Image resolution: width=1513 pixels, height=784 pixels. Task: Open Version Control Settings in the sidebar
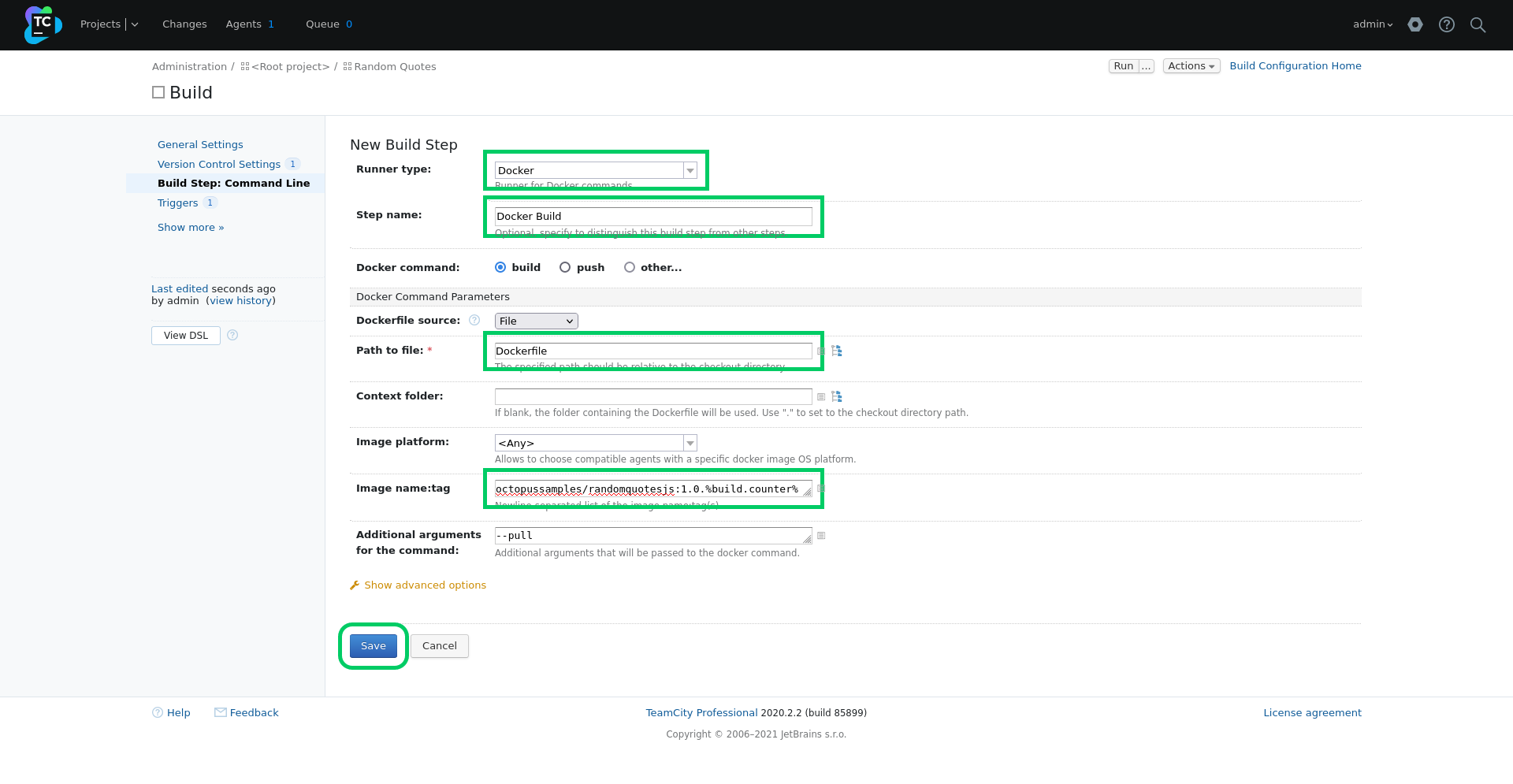[219, 164]
